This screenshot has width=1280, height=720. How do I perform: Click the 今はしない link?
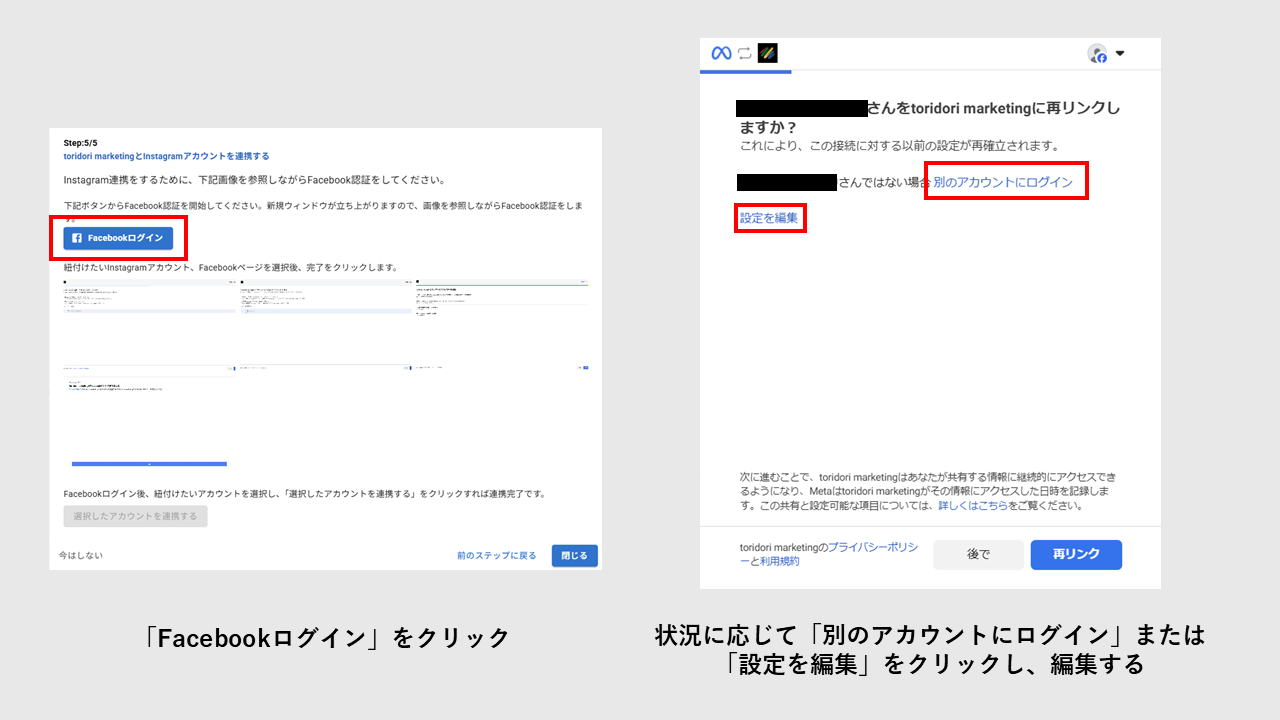coord(80,555)
